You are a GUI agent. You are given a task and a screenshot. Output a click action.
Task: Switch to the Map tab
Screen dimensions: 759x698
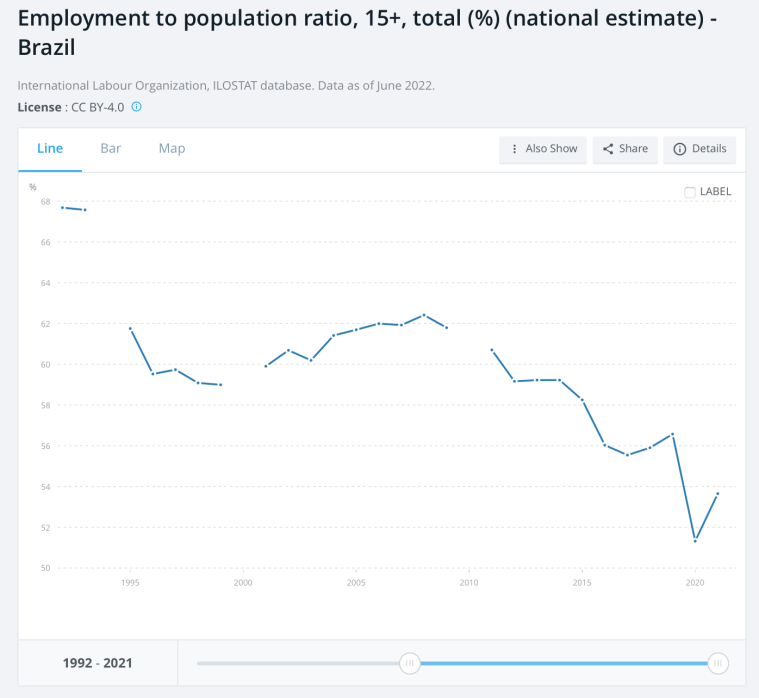(172, 148)
